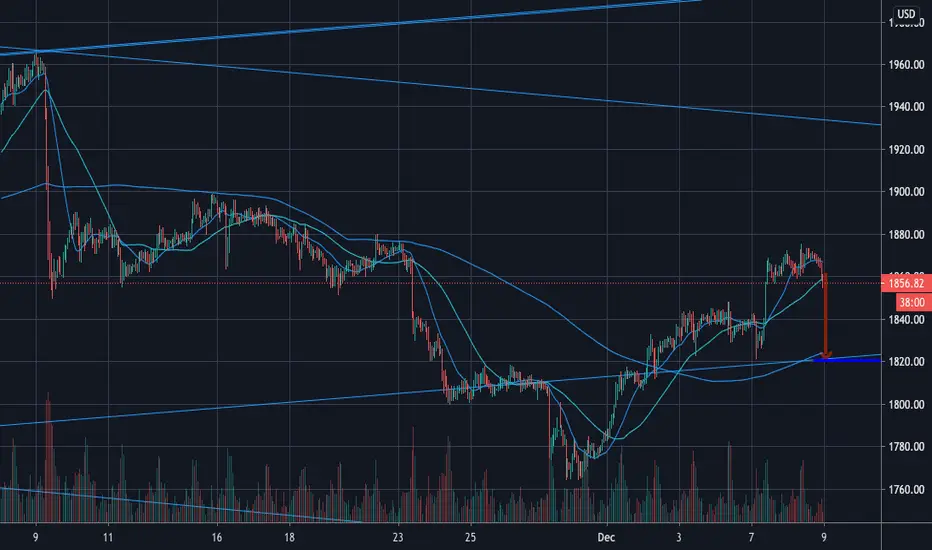Click the 1880.00 price axis label

tap(906, 234)
